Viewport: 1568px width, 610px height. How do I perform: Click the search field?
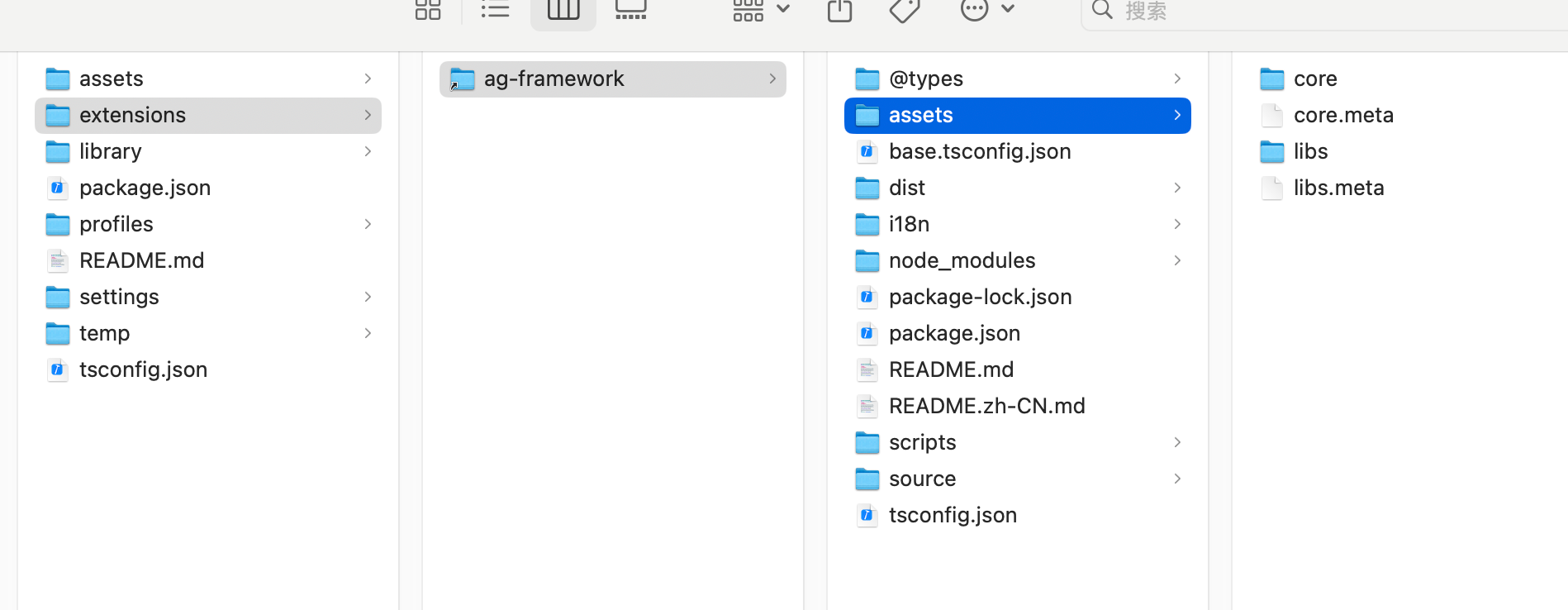pos(1322,11)
